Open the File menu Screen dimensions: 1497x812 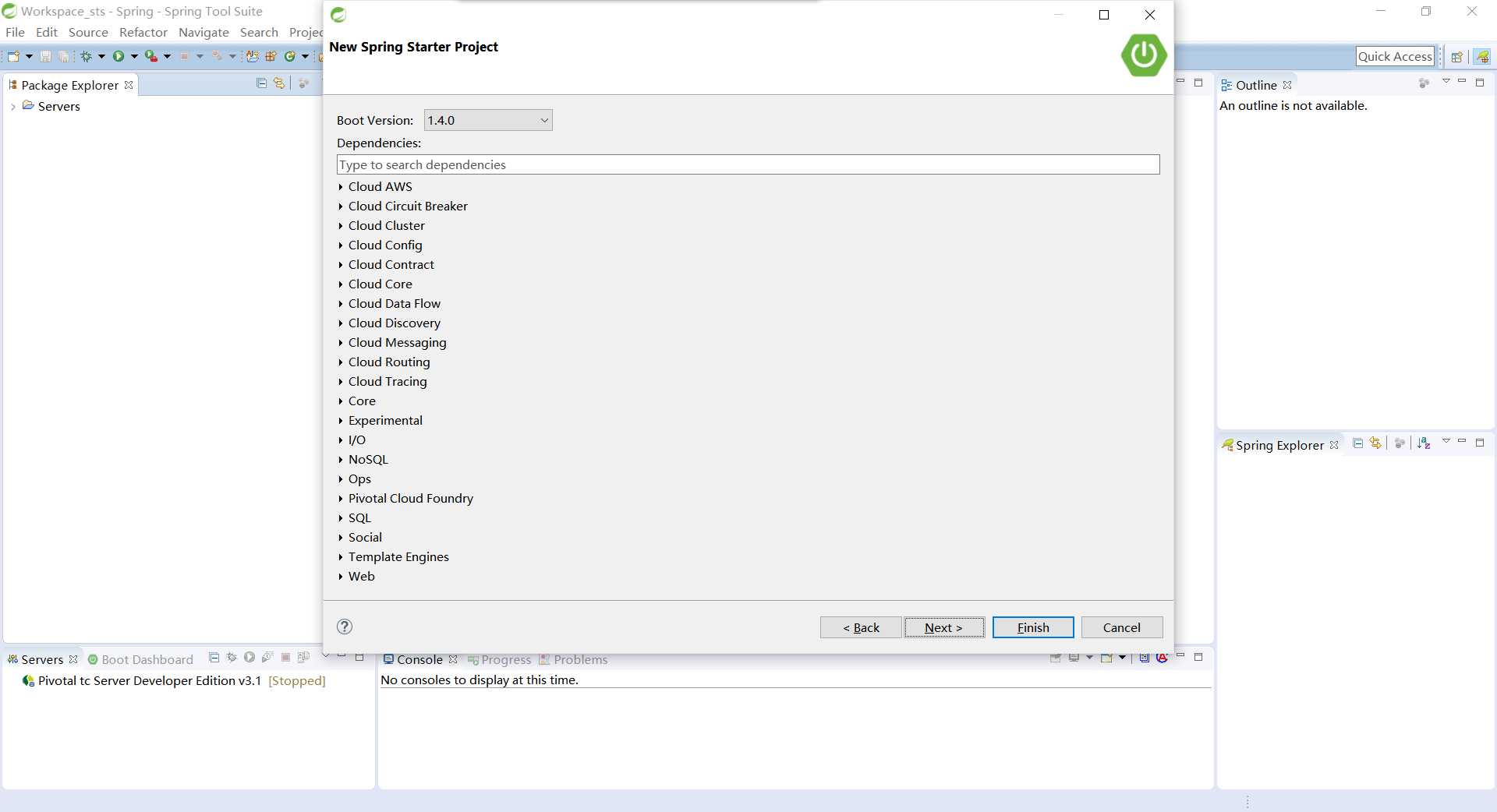click(x=15, y=32)
